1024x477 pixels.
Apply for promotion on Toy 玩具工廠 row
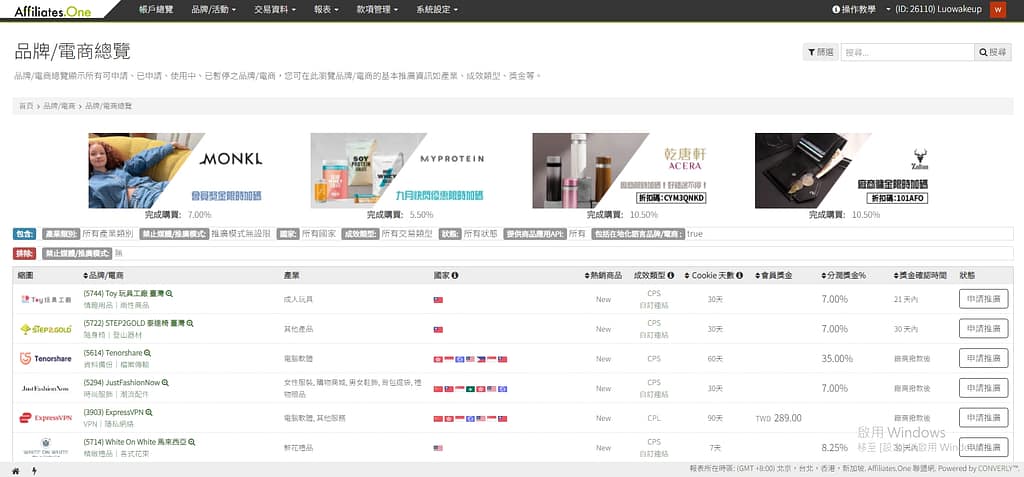click(984, 299)
